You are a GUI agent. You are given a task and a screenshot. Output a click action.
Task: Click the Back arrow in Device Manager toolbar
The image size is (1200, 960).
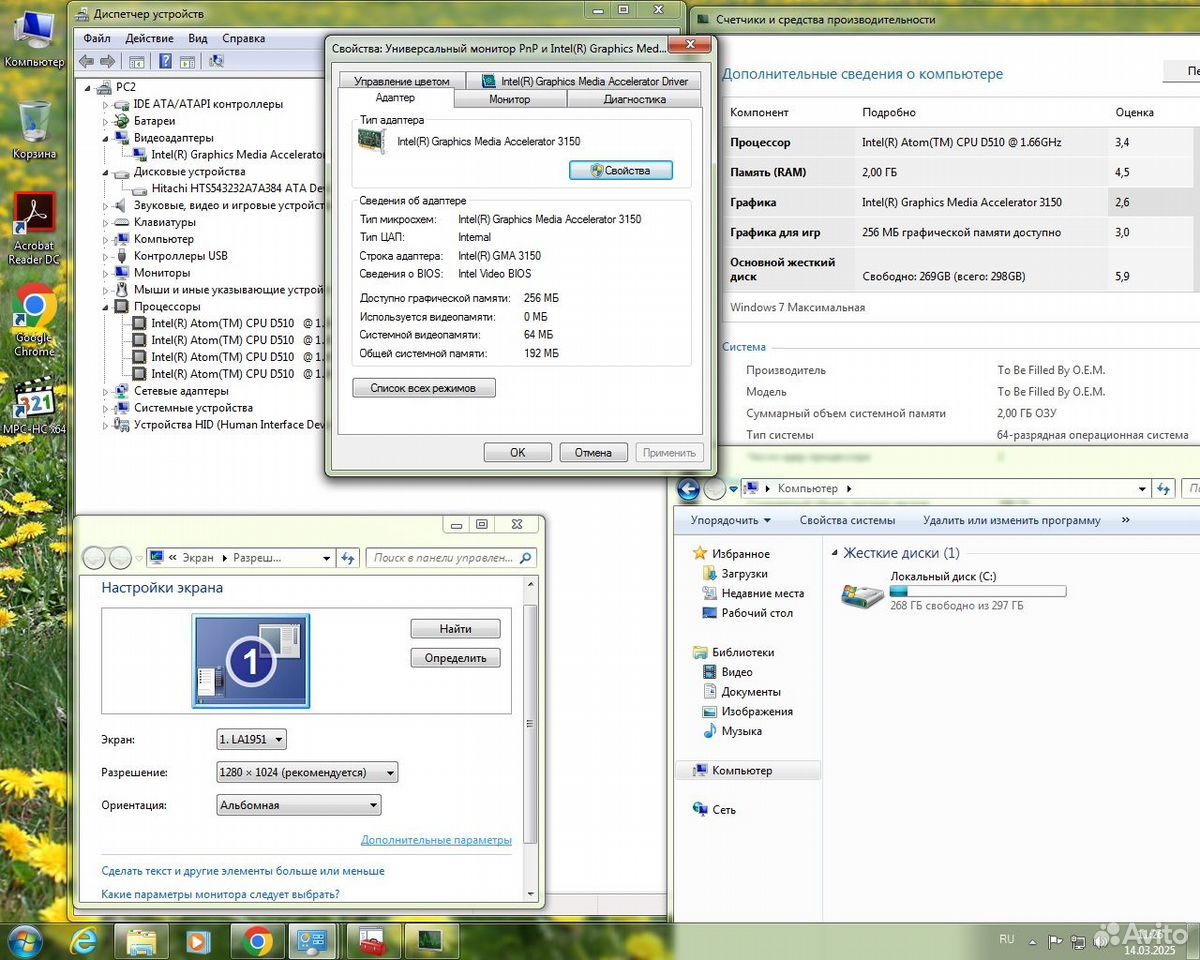[89, 61]
